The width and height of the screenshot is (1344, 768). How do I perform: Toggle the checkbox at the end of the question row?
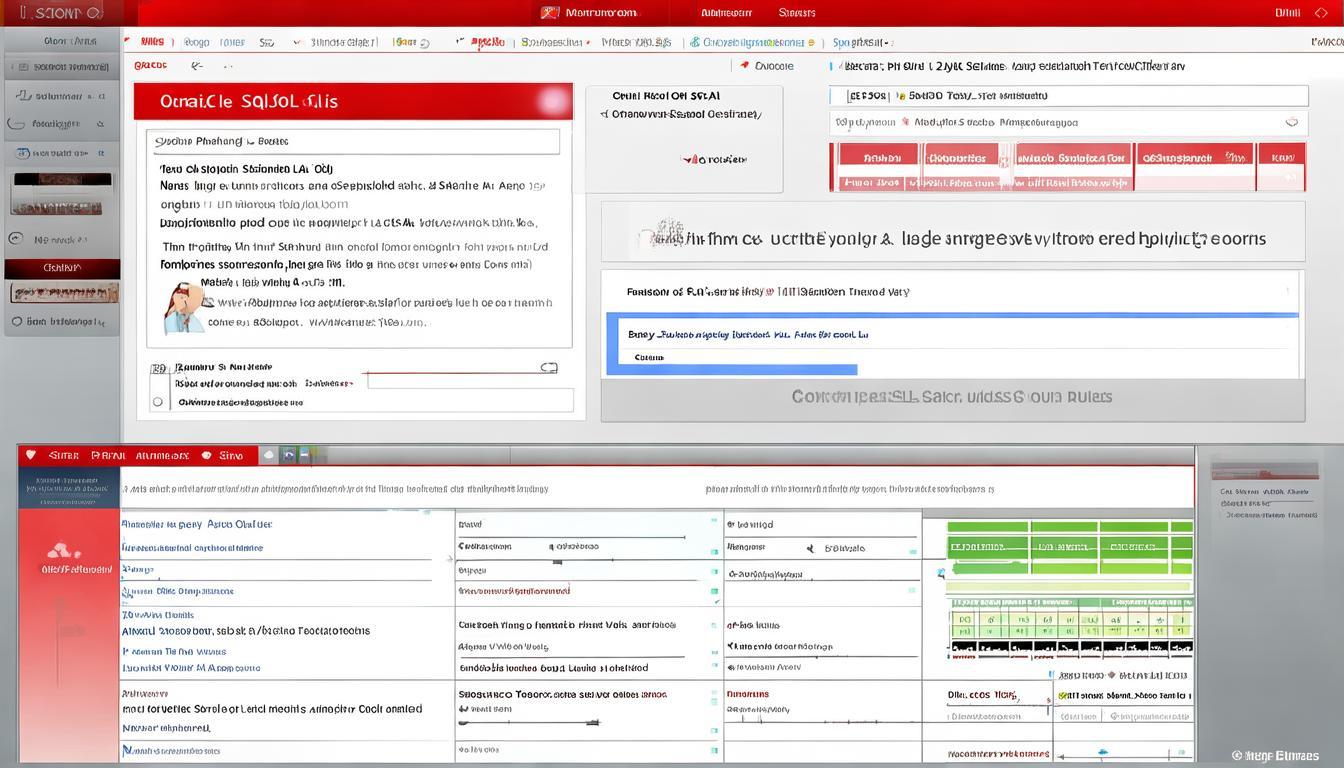pos(550,367)
